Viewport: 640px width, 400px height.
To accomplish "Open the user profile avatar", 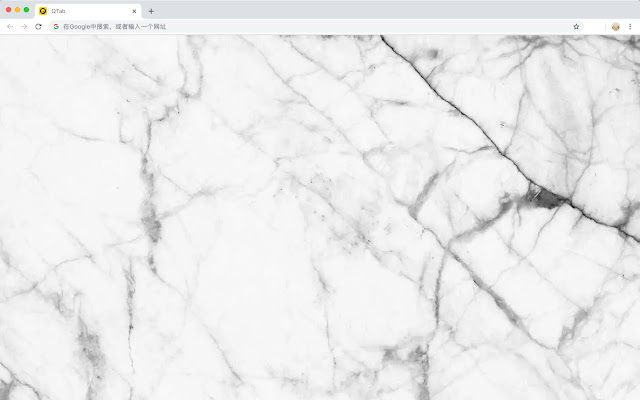I will [x=616, y=27].
